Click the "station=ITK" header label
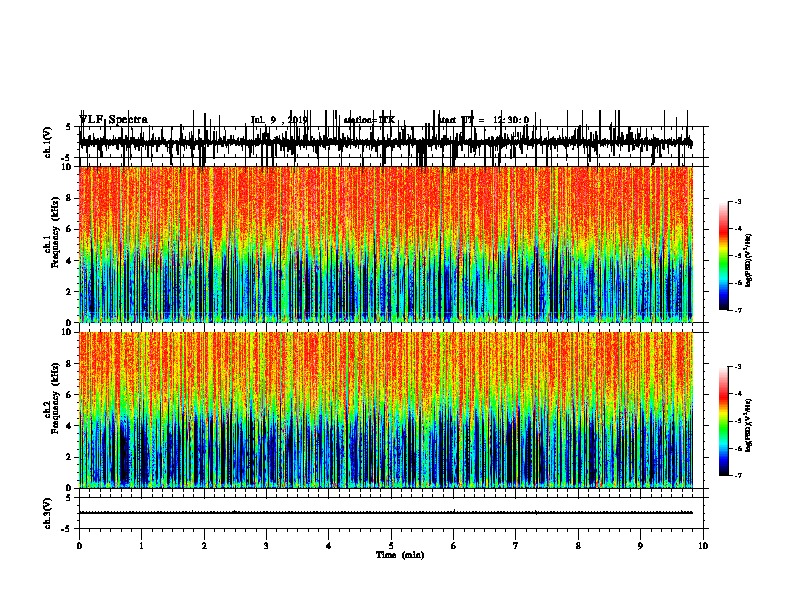This screenshot has width=792, height=612. pos(369,120)
